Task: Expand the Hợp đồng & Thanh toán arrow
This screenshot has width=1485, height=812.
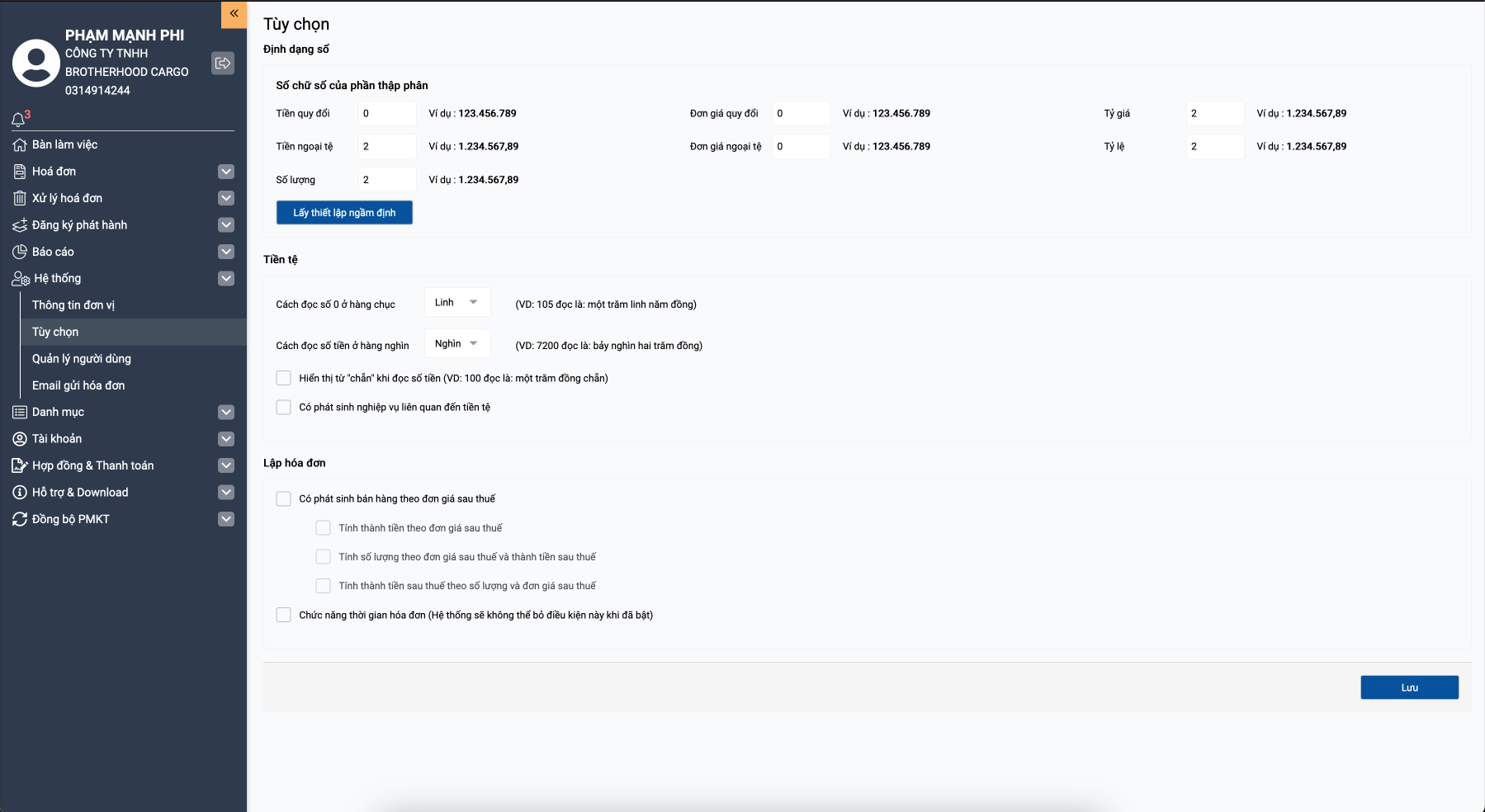Action: click(226, 465)
